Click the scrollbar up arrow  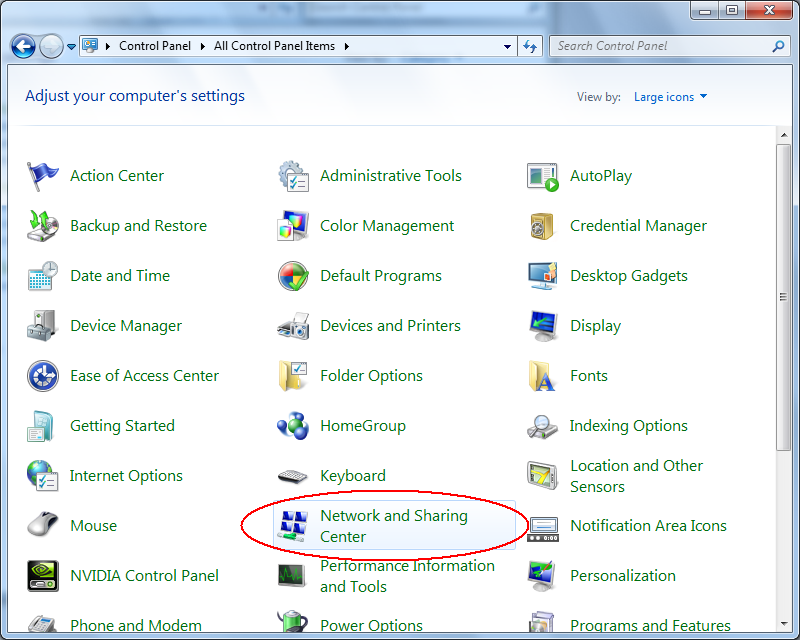point(784,135)
